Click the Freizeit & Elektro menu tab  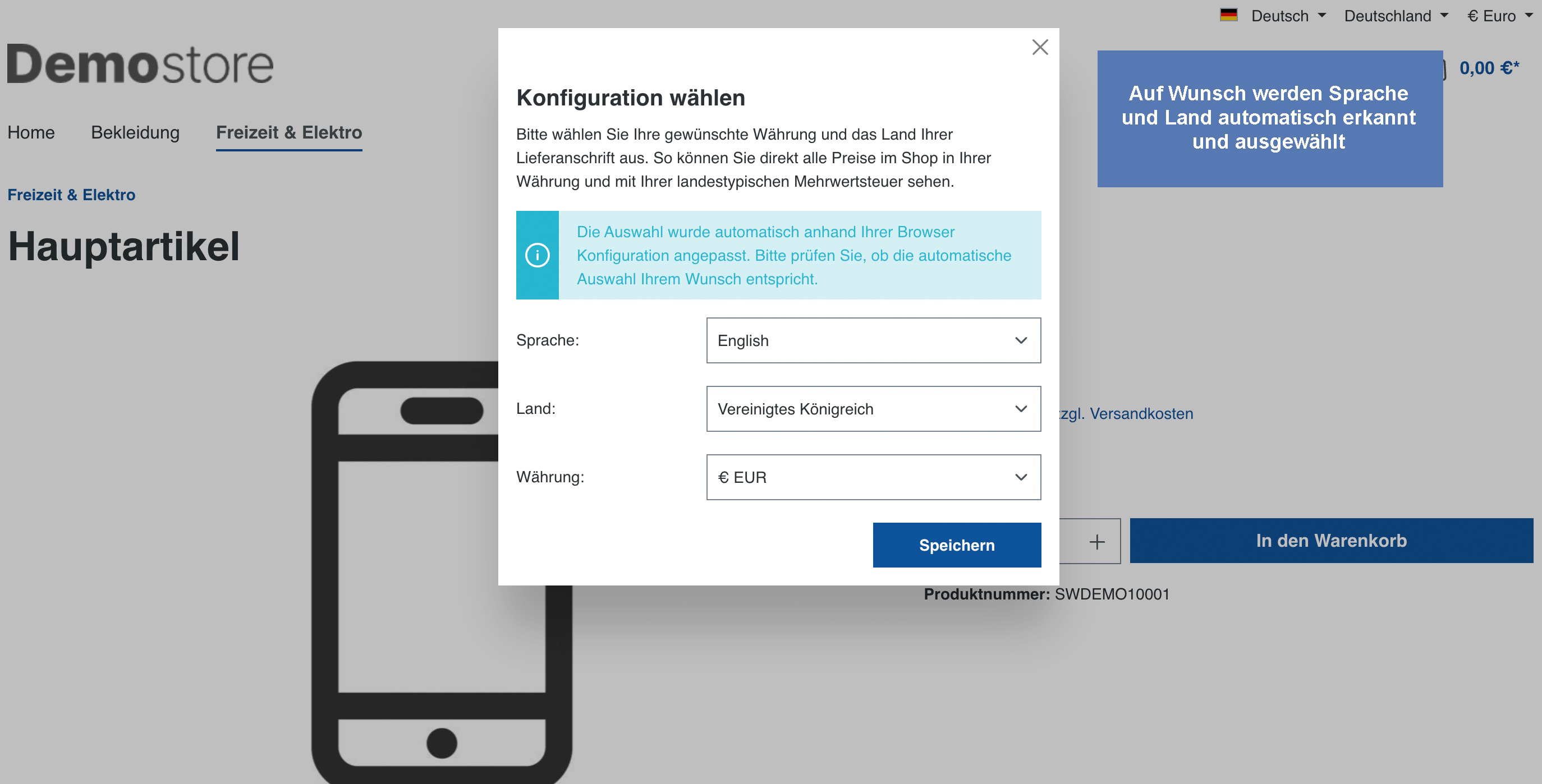pos(289,131)
